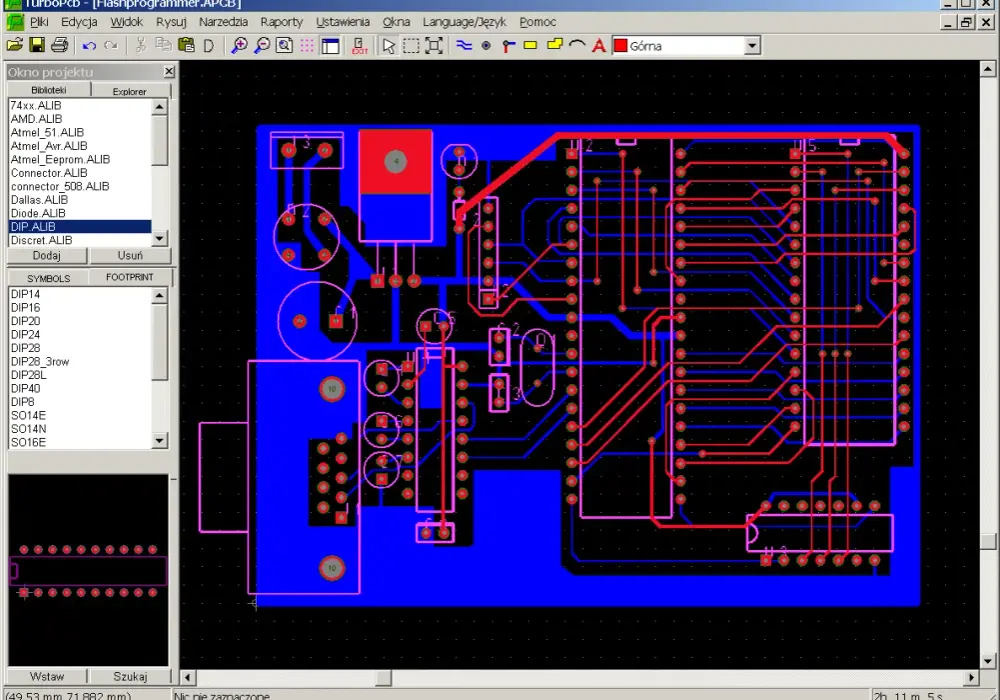This screenshot has width=1000, height=700.
Task: Close the Okno projektu panel
Action: 169,71
